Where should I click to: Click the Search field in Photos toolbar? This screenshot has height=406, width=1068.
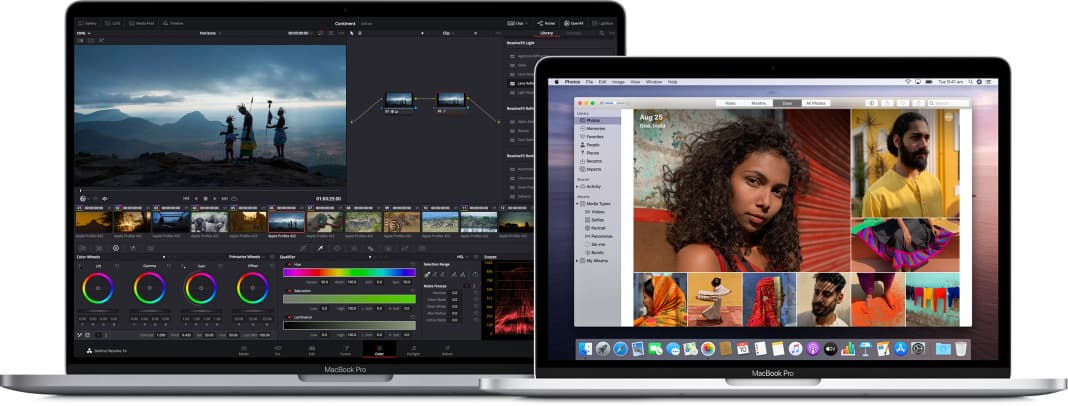[x=947, y=104]
